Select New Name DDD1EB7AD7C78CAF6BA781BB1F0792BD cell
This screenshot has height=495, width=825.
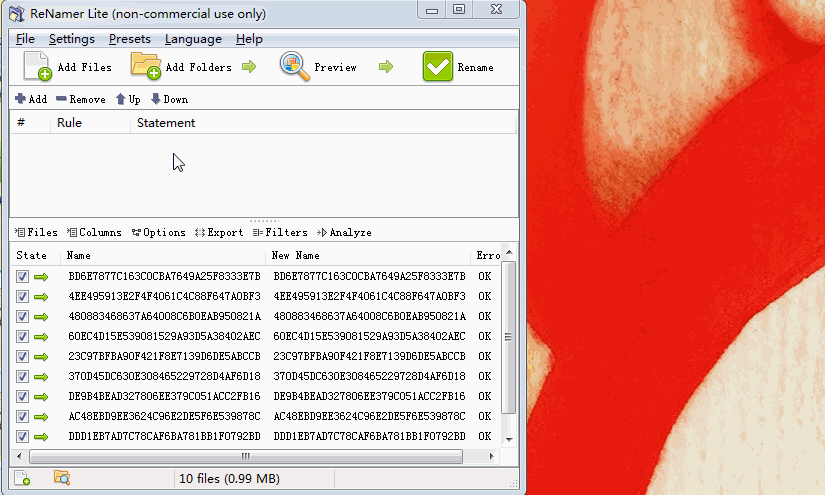(x=369, y=436)
